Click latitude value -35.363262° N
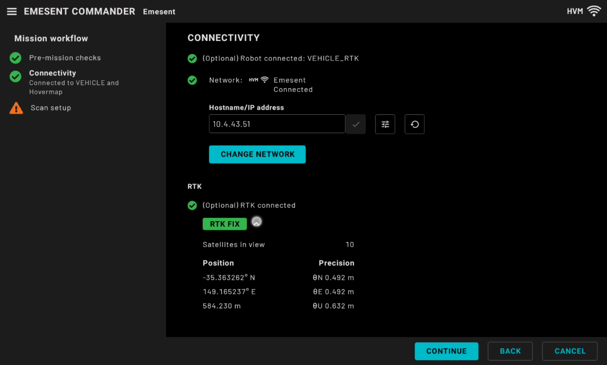 pos(229,278)
